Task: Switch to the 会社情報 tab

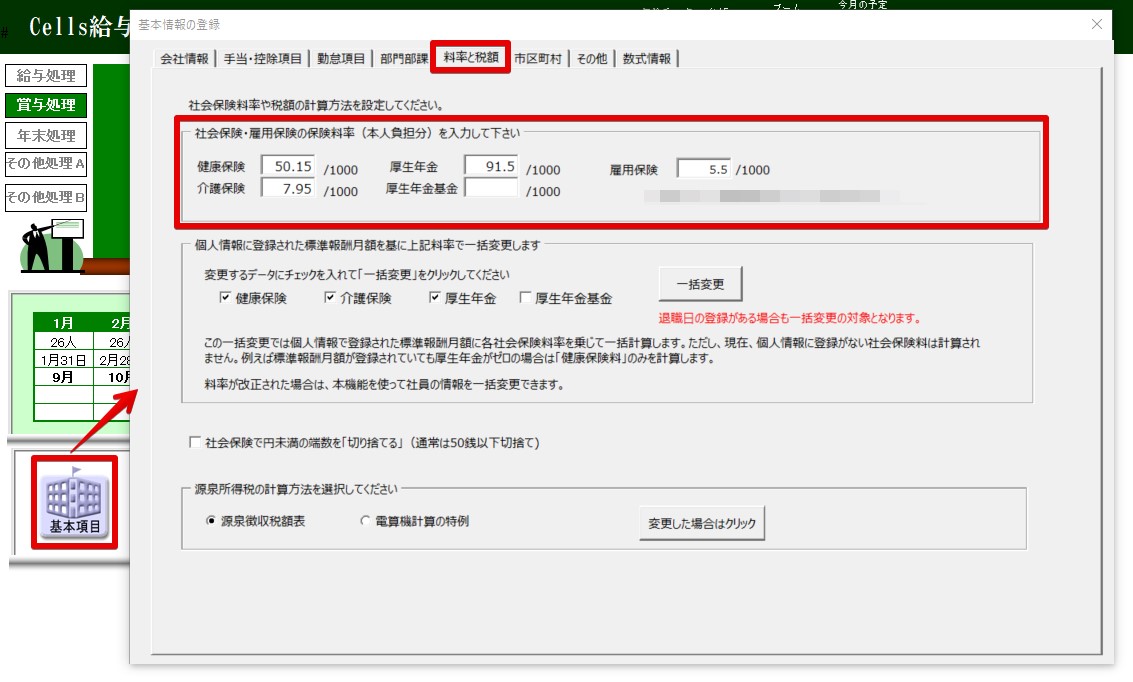Action: pyautogui.click(x=184, y=59)
